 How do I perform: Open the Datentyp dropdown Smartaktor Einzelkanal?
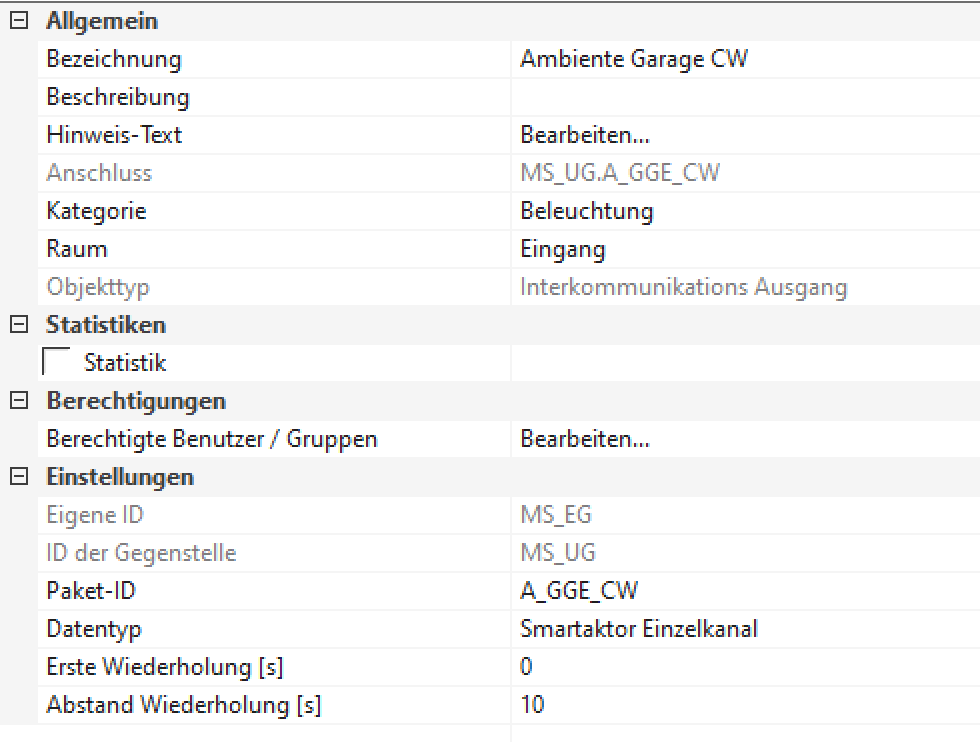tap(740, 629)
